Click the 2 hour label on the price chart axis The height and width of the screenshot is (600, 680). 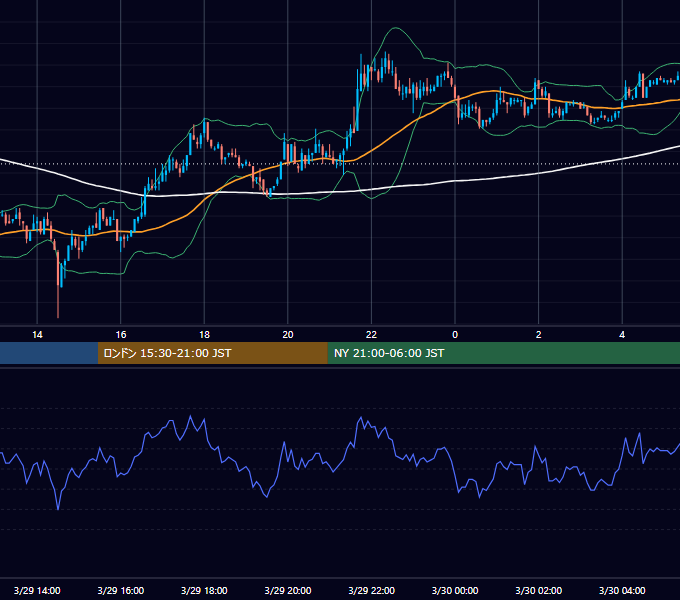point(539,335)
